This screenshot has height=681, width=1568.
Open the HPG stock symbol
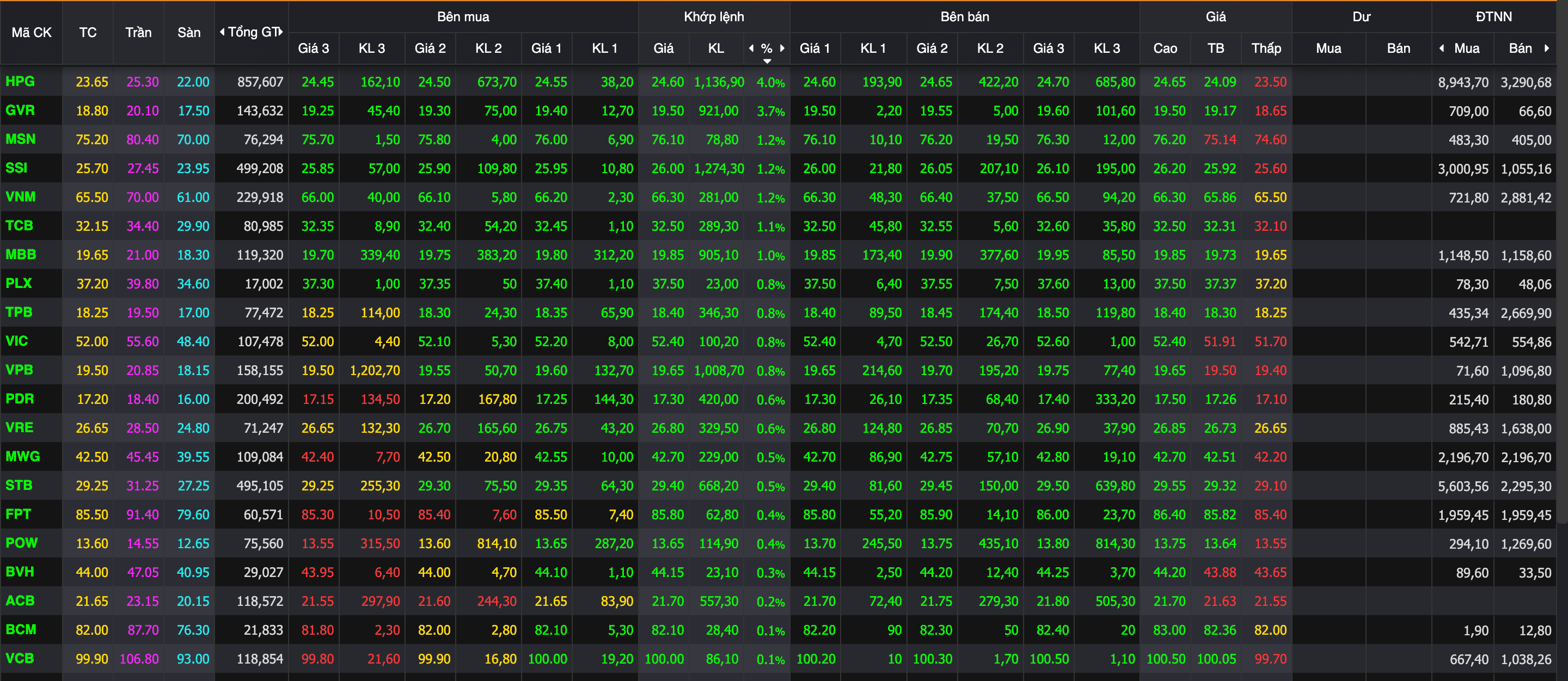coord(20,81)
